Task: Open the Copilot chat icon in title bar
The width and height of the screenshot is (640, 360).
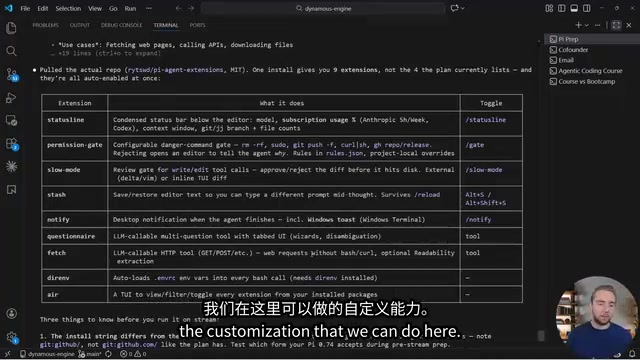Action: (x=454, y=8)
